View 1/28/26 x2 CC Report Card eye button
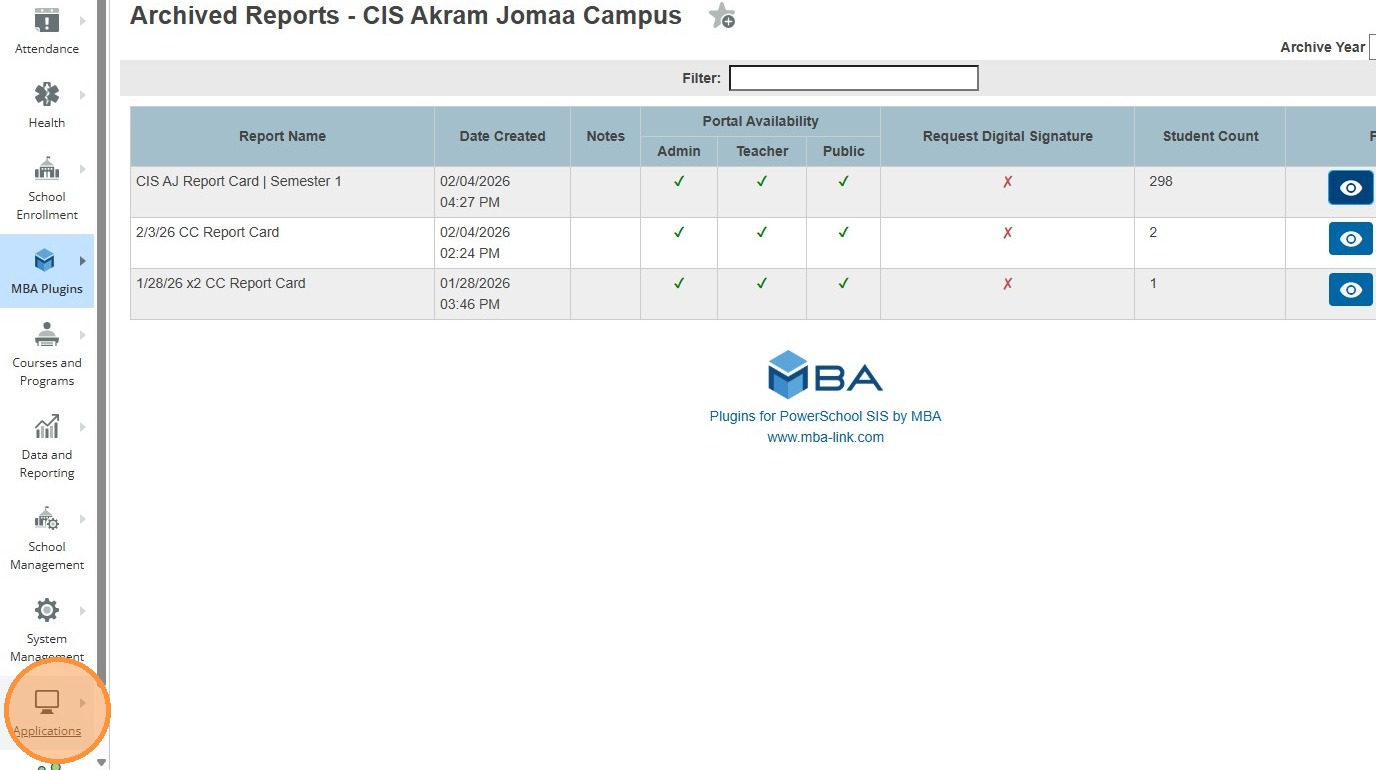 [1350, 290]
